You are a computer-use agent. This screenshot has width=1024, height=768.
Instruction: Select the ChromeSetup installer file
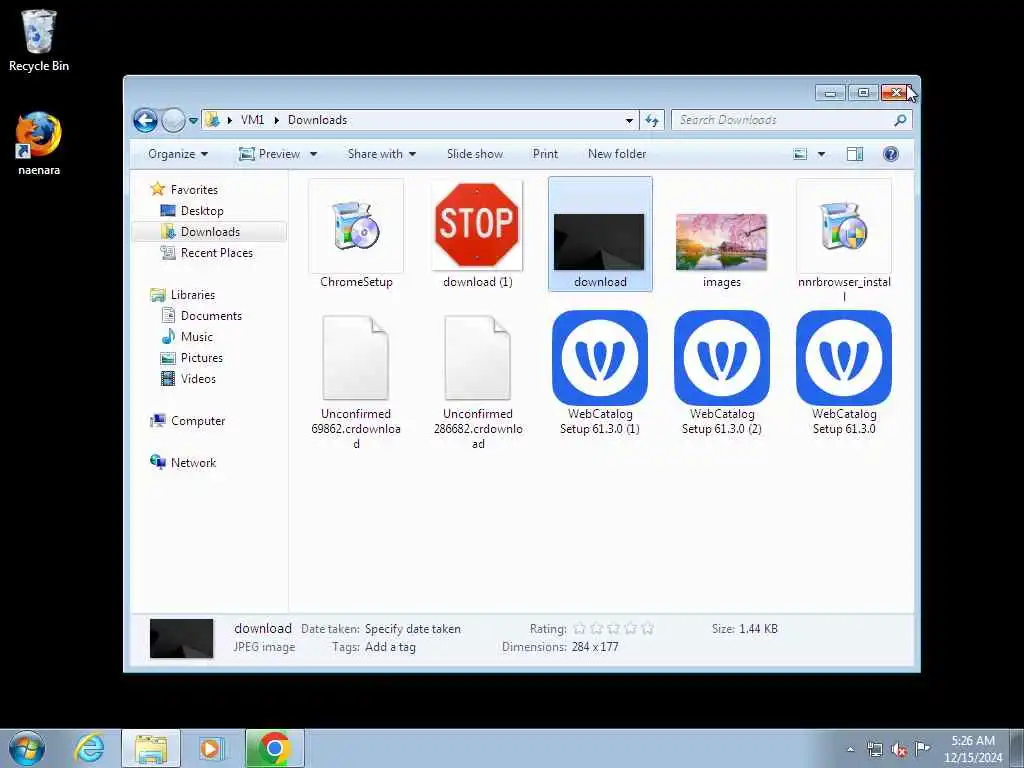coord(356,234)
